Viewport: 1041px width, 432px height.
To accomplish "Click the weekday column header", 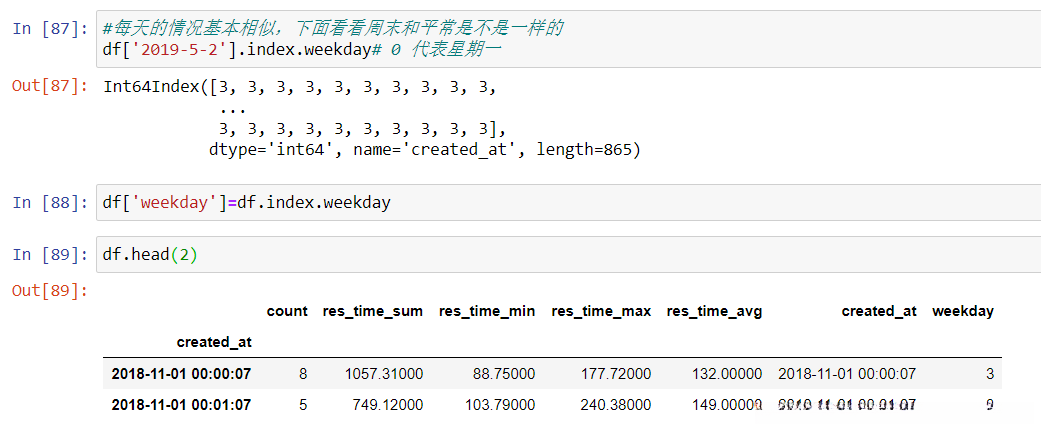I will (x=962, y=311).
